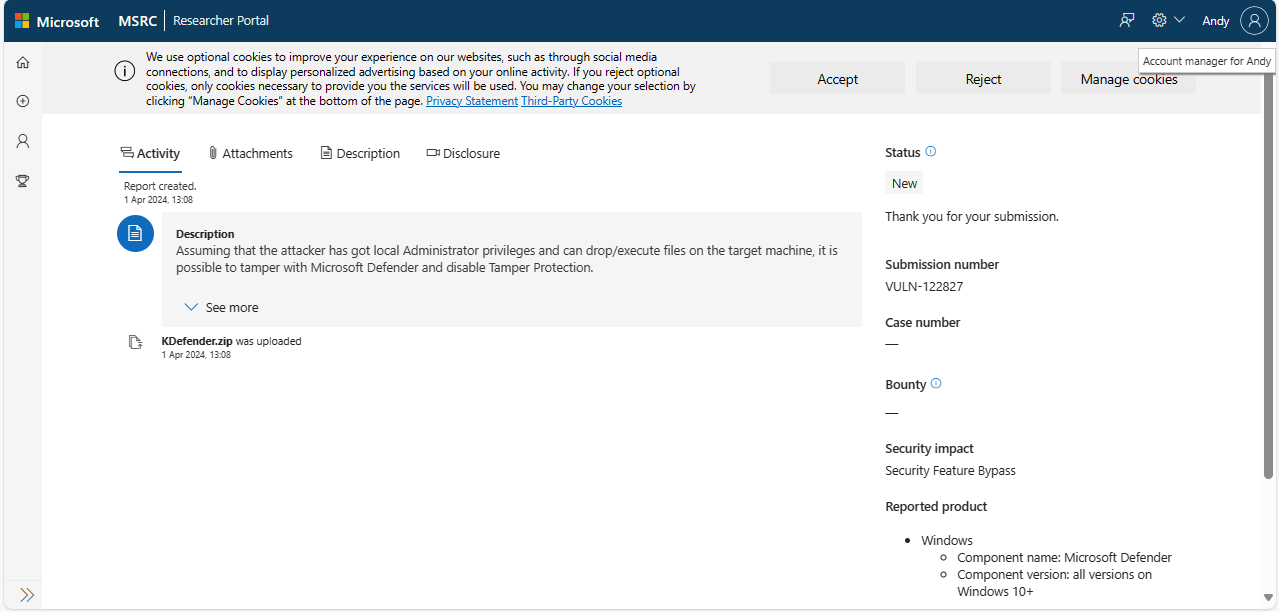Open the settings gear dropdown
The image size is (1279, 612).
[1167, 20]
